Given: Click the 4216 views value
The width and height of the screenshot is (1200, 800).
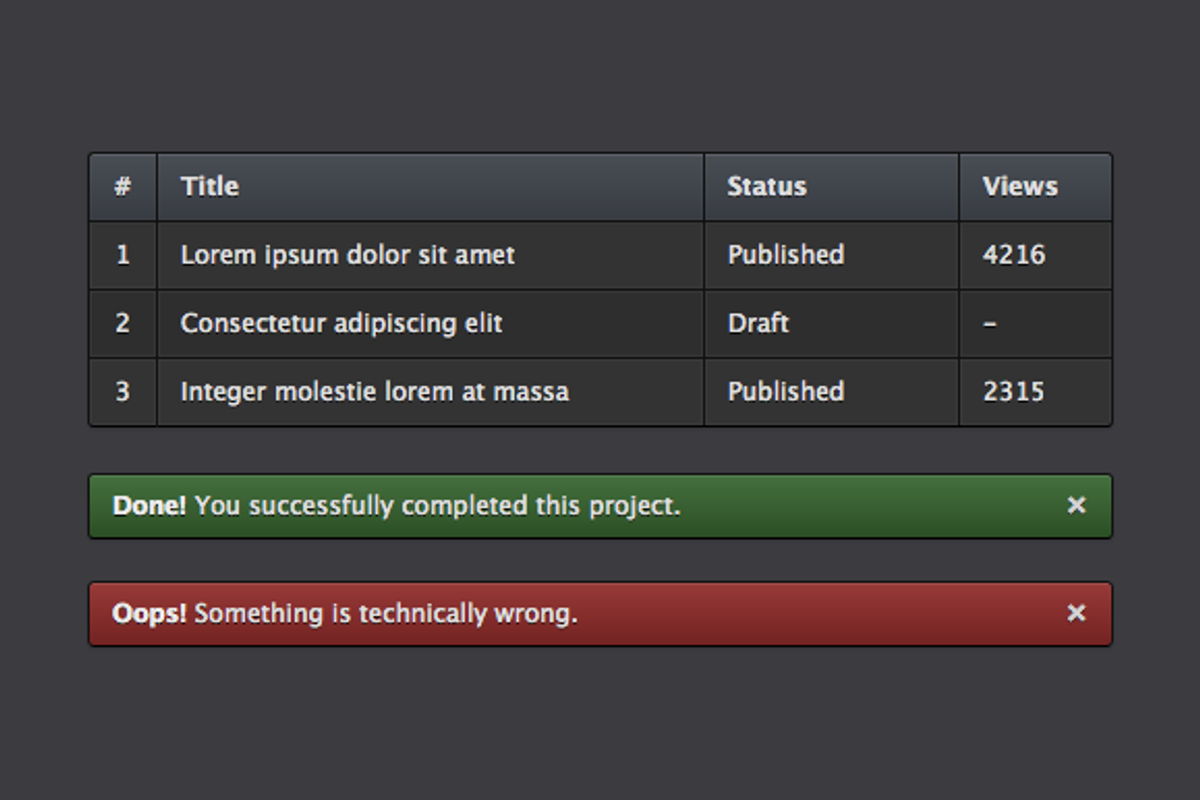Looking at the screenshot, I should pos(1013,255).
